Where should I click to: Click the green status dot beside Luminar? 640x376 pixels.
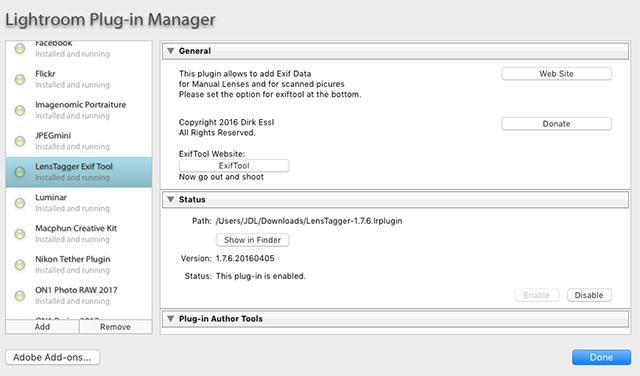20,203
